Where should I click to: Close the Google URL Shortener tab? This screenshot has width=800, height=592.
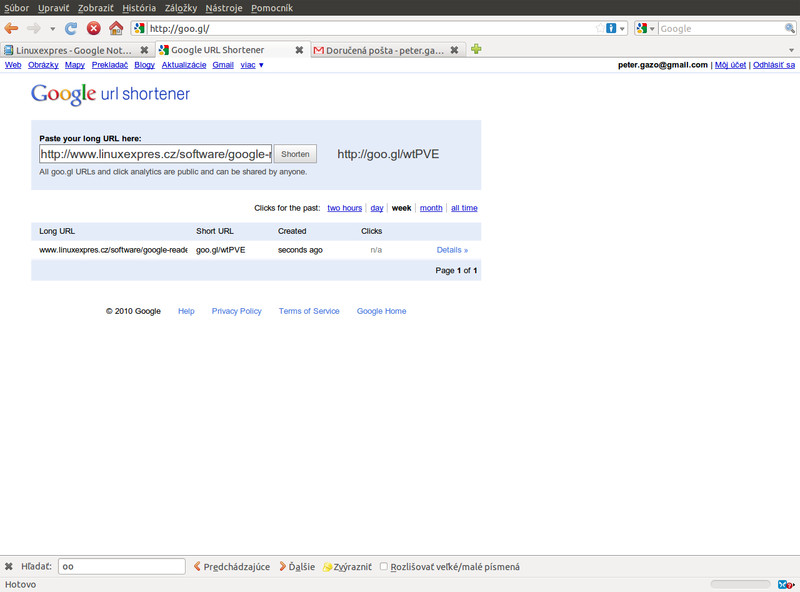point(299,50)
